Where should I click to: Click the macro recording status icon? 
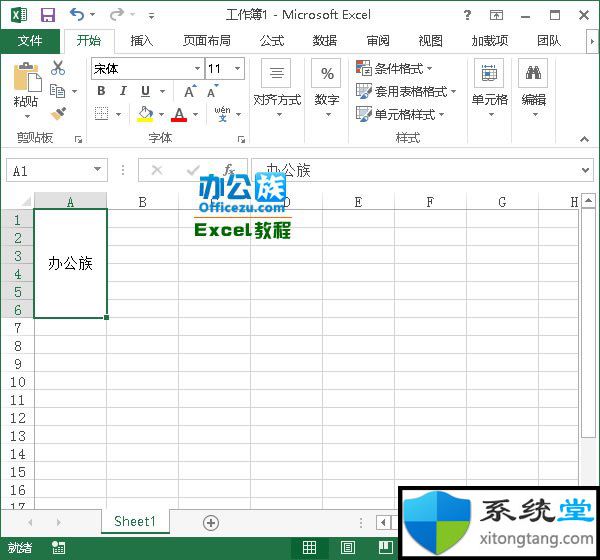tap(59, 548)
